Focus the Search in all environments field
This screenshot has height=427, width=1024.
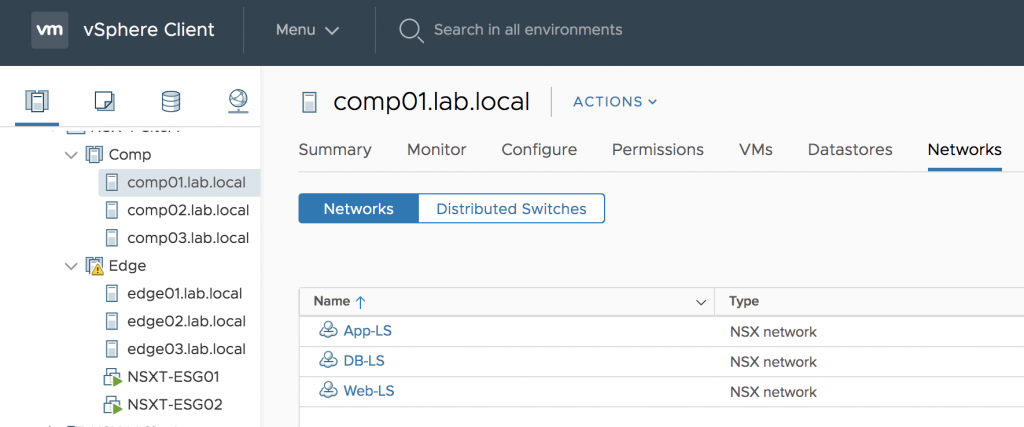pos(528,30)
